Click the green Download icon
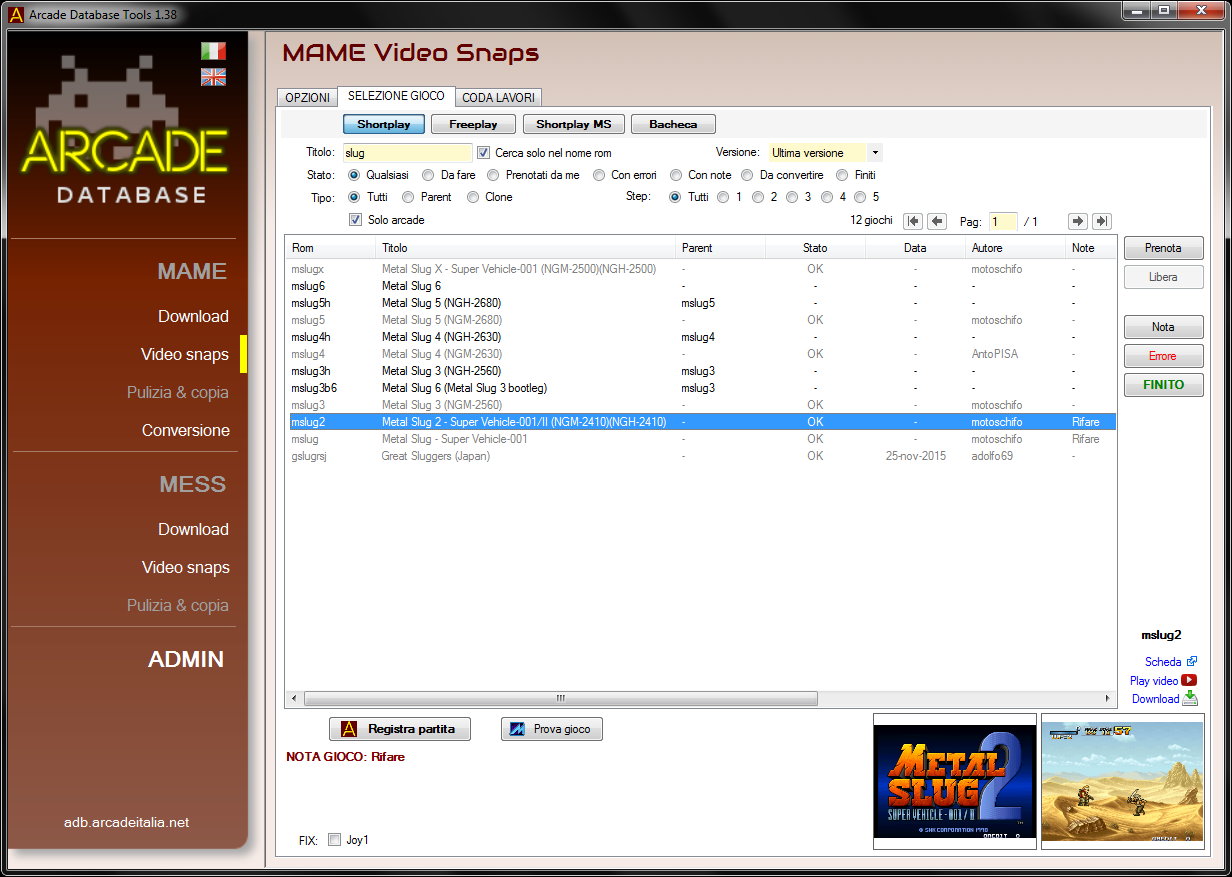Screen dimensions: 1232x877 point(1189,699)
